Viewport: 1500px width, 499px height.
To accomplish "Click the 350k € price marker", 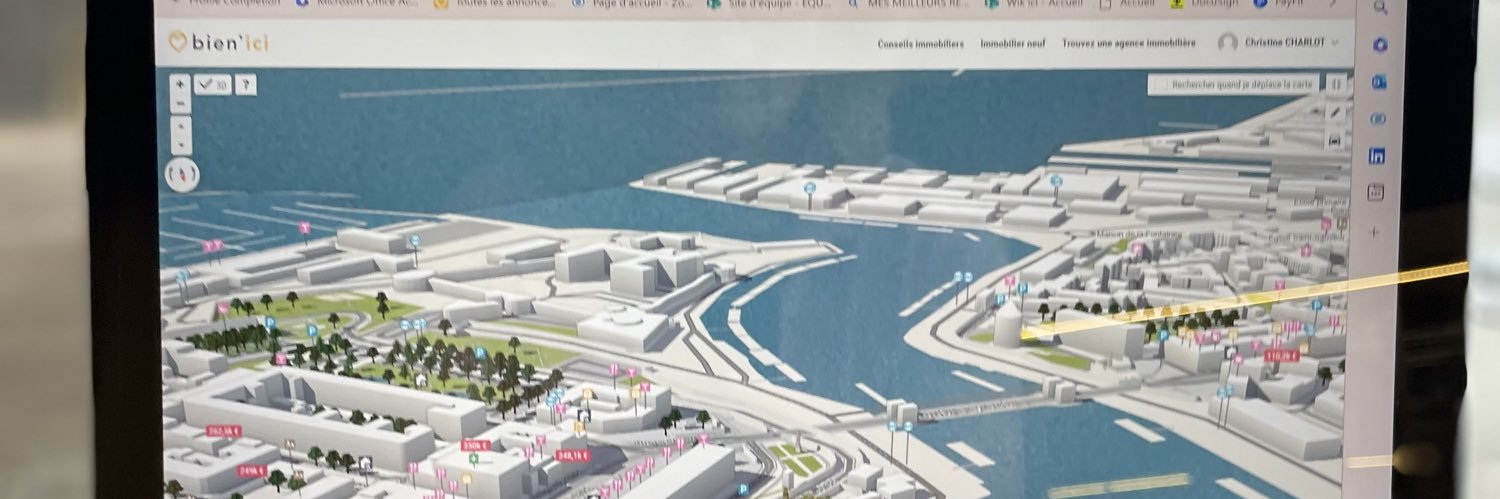I will 474,445.
